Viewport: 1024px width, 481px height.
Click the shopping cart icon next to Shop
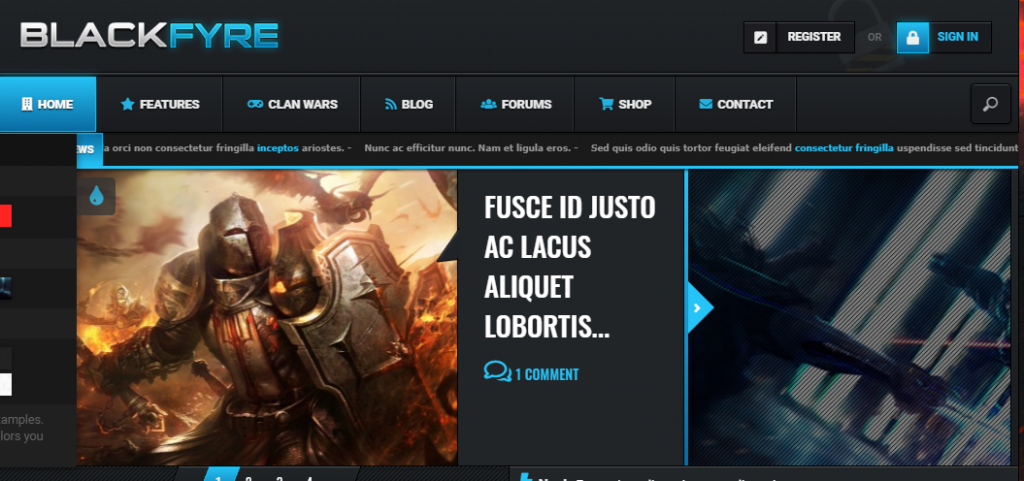pyautogui.click(x=606, y=104)
